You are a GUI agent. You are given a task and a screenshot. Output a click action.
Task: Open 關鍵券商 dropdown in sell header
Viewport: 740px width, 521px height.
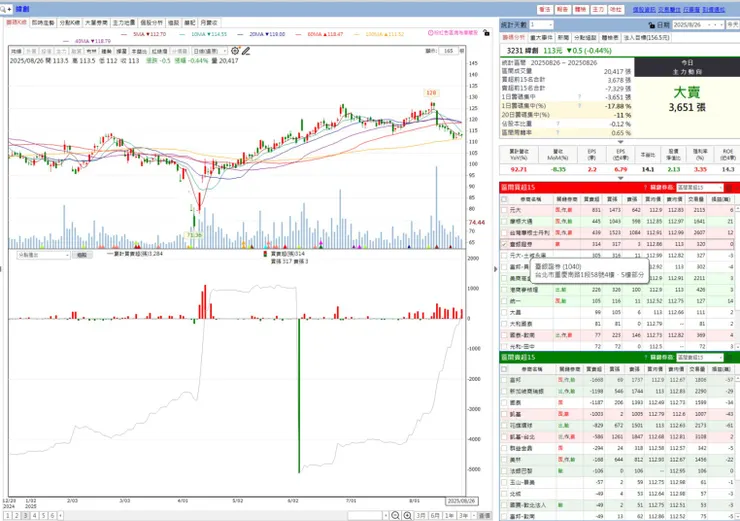tap(700, 357)
